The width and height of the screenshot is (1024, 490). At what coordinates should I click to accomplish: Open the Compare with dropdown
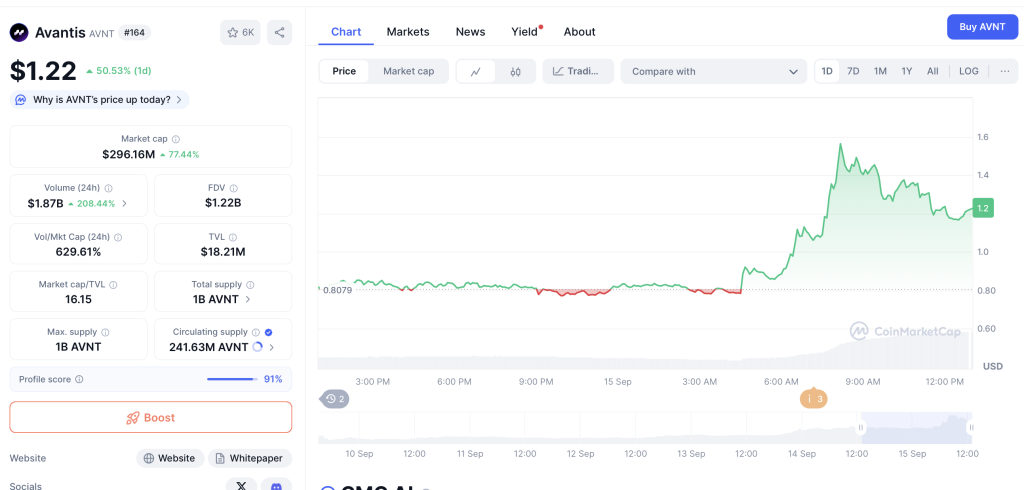pyautogui.click(x=714, y=71)
